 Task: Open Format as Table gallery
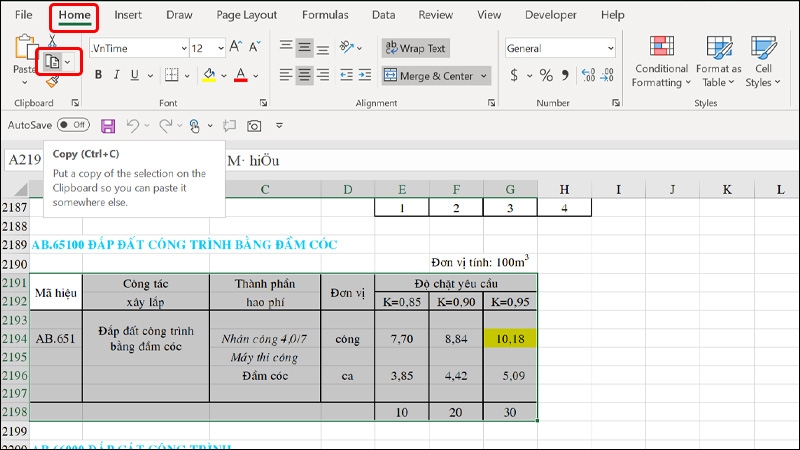point(718,61)
